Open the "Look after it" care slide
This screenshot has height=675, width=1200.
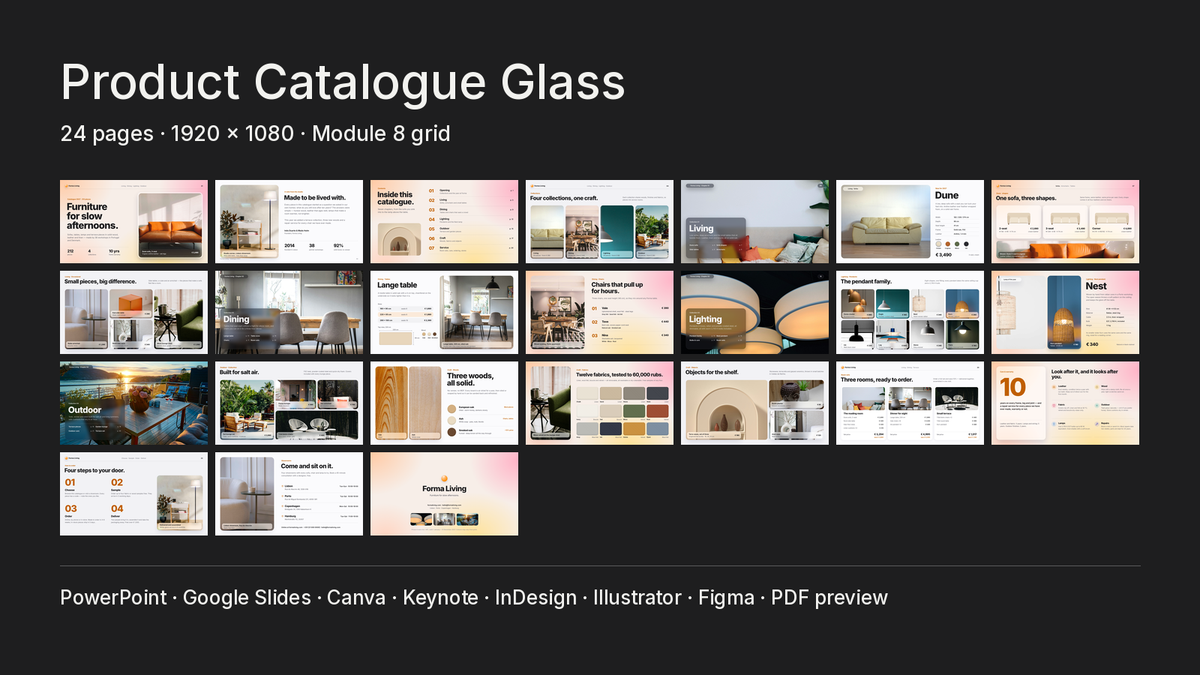point(1065,403)
